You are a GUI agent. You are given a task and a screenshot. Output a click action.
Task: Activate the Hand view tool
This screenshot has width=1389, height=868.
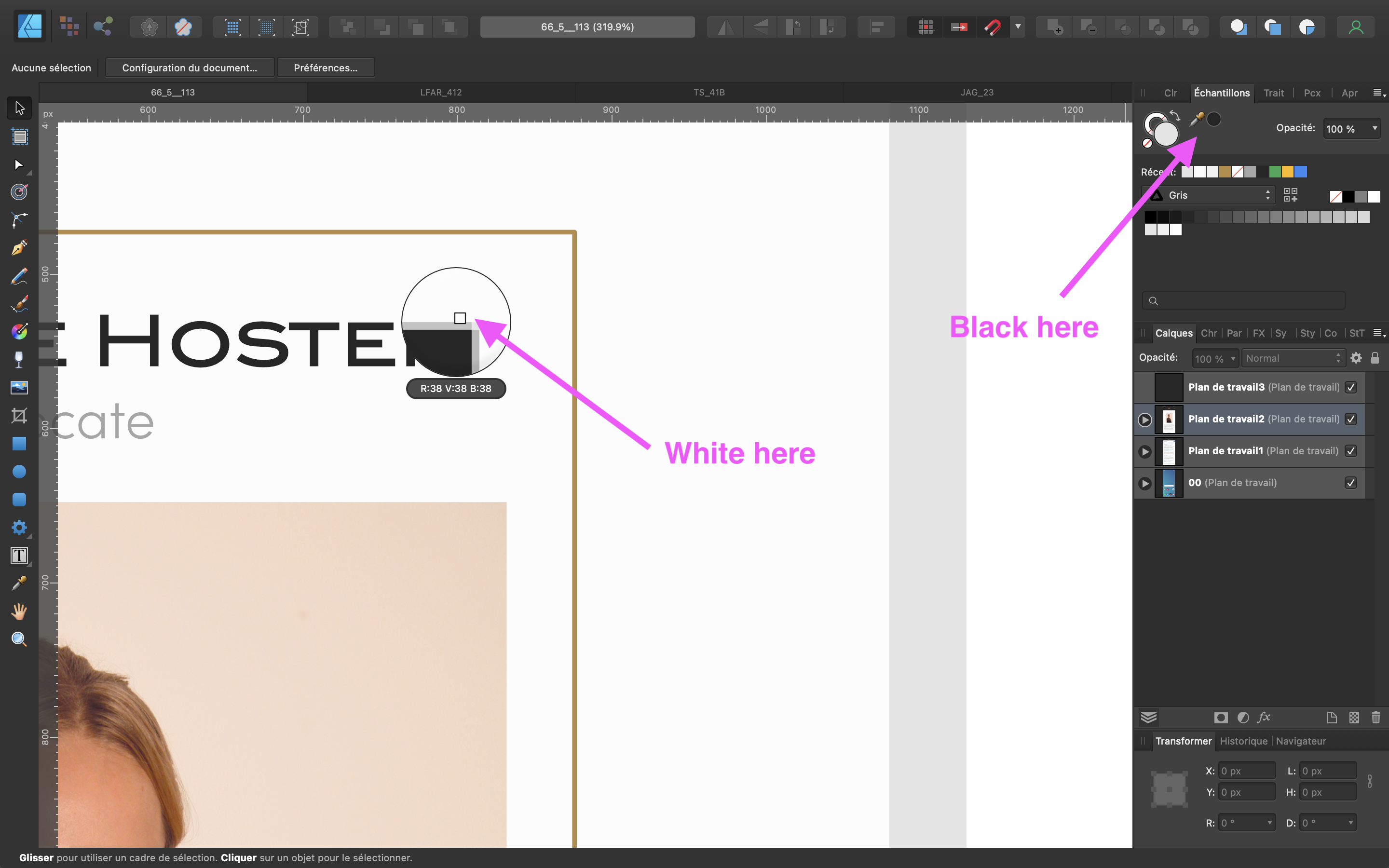pyautogui.click(x=19, y=611)
